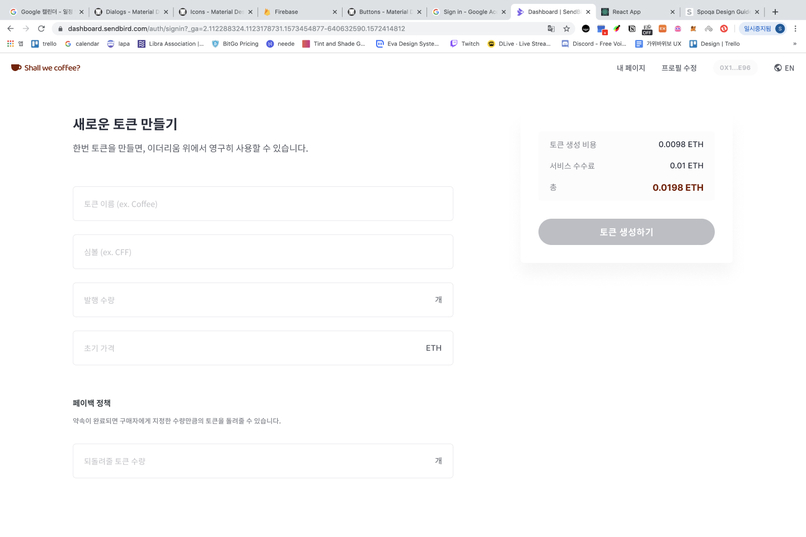Open the Chrome three-dot menu
The image size is (806, 537).
[x=795, y=29]
